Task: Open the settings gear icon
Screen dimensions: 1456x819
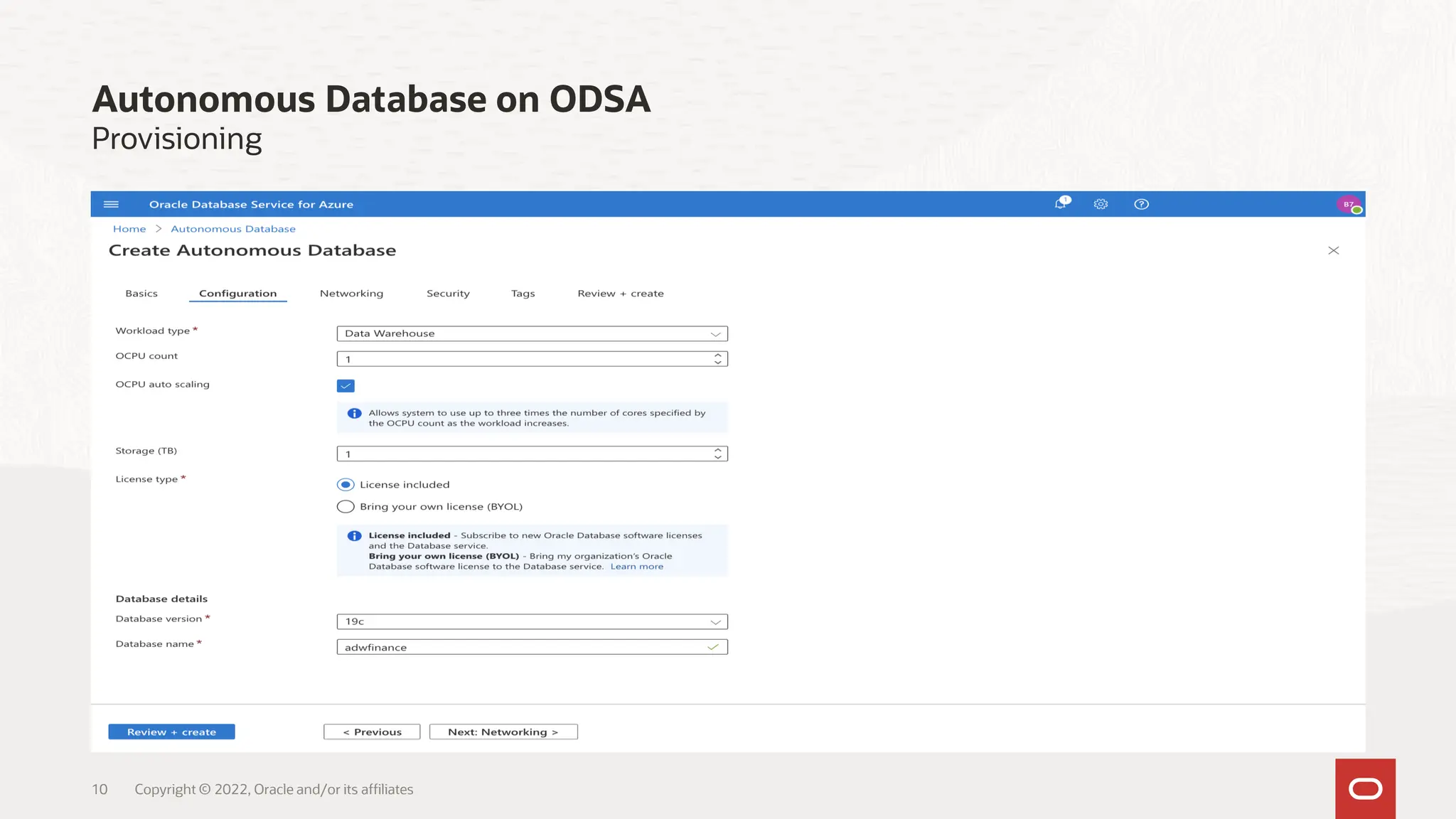Action: coord(1101,204)
